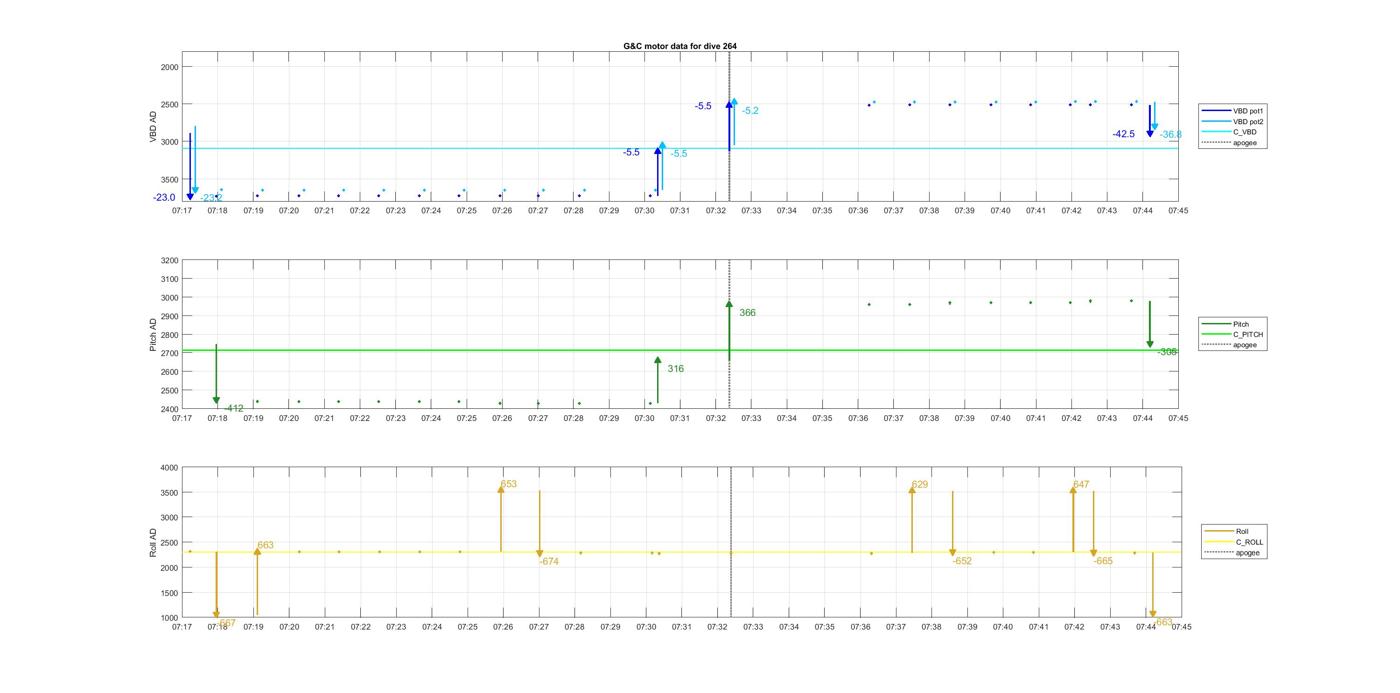Click the "-306" pitch annotation
Image resolution: width=1400 pixels, height=693 pixels.
click(1167, 352)
